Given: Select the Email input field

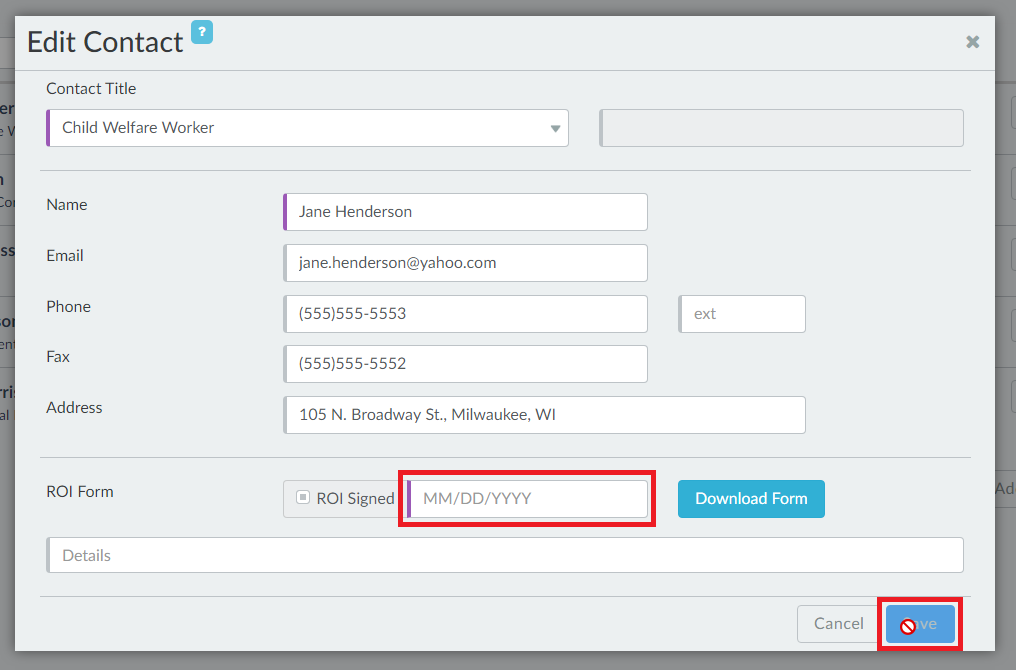Looking at the screenshot, I should click(466, 263).
